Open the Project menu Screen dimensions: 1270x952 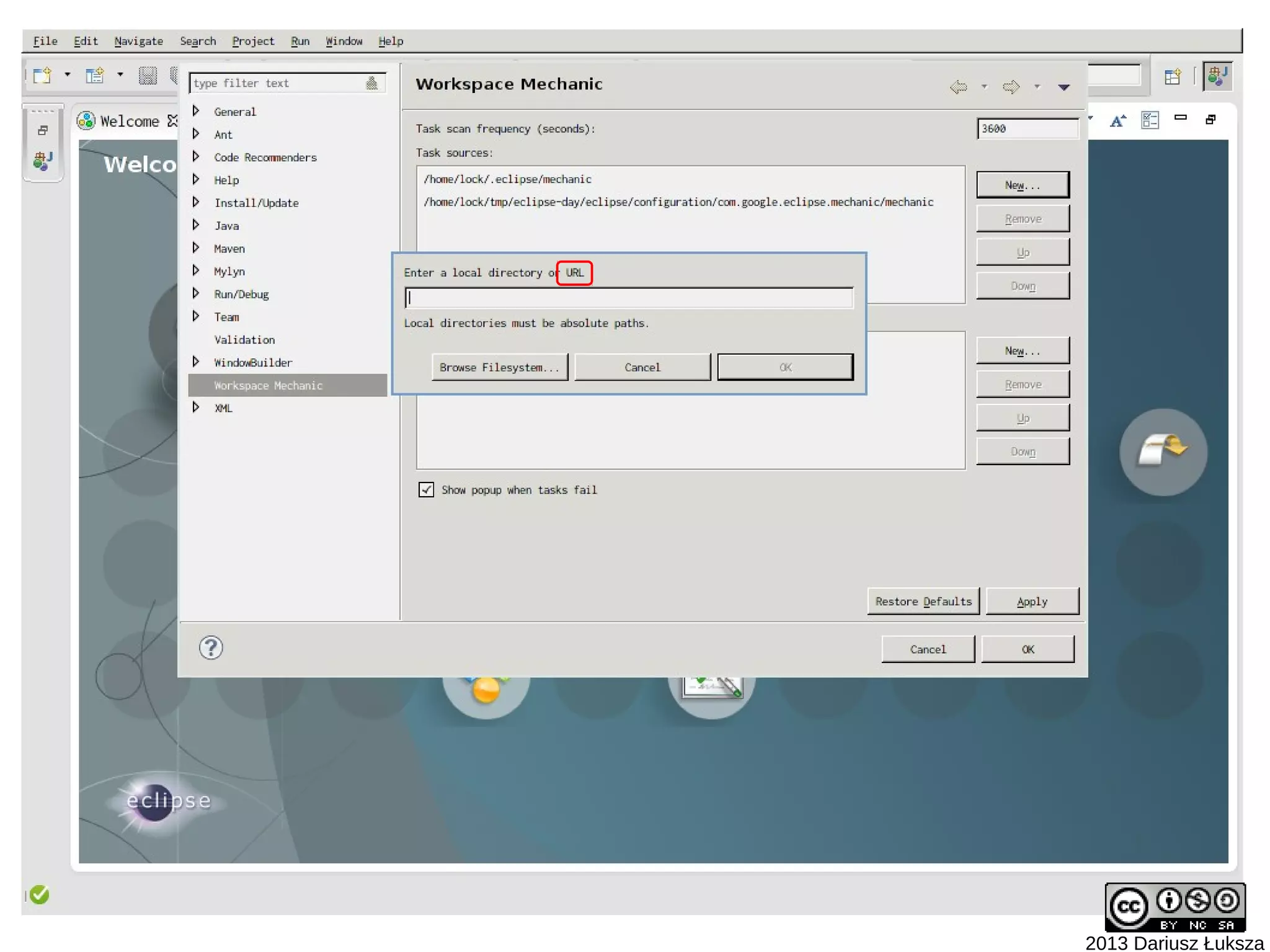[x=252, y=41]
